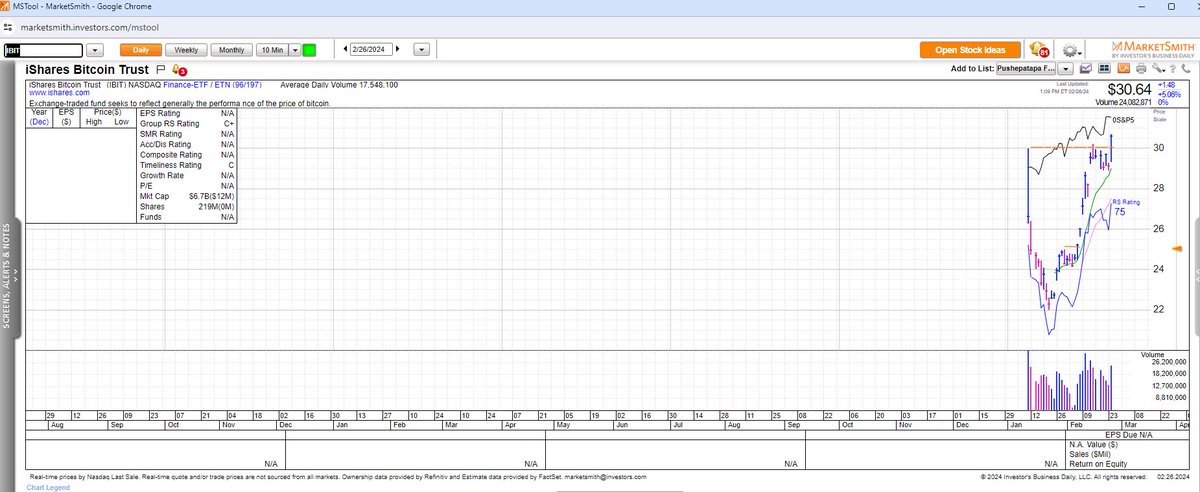1200x492 pixels.
Task: Select the 10 Min intraday chart
Action: click(x=271, y=49)
